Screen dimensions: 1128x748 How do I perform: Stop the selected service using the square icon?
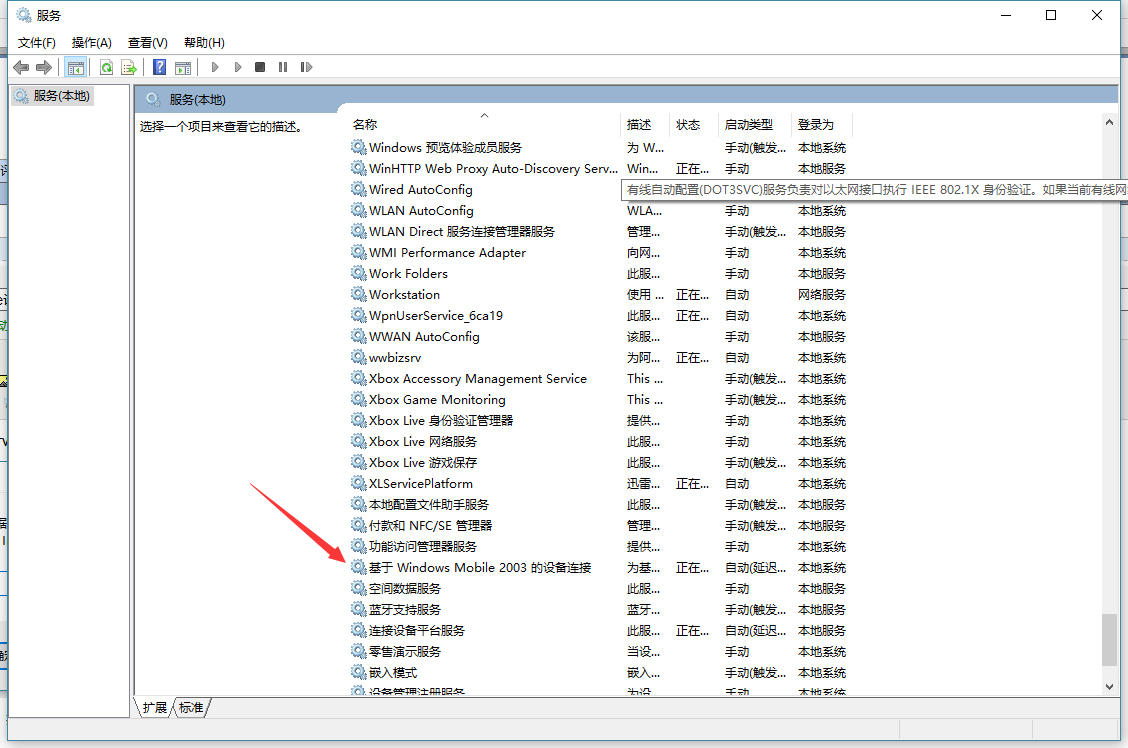259,66
